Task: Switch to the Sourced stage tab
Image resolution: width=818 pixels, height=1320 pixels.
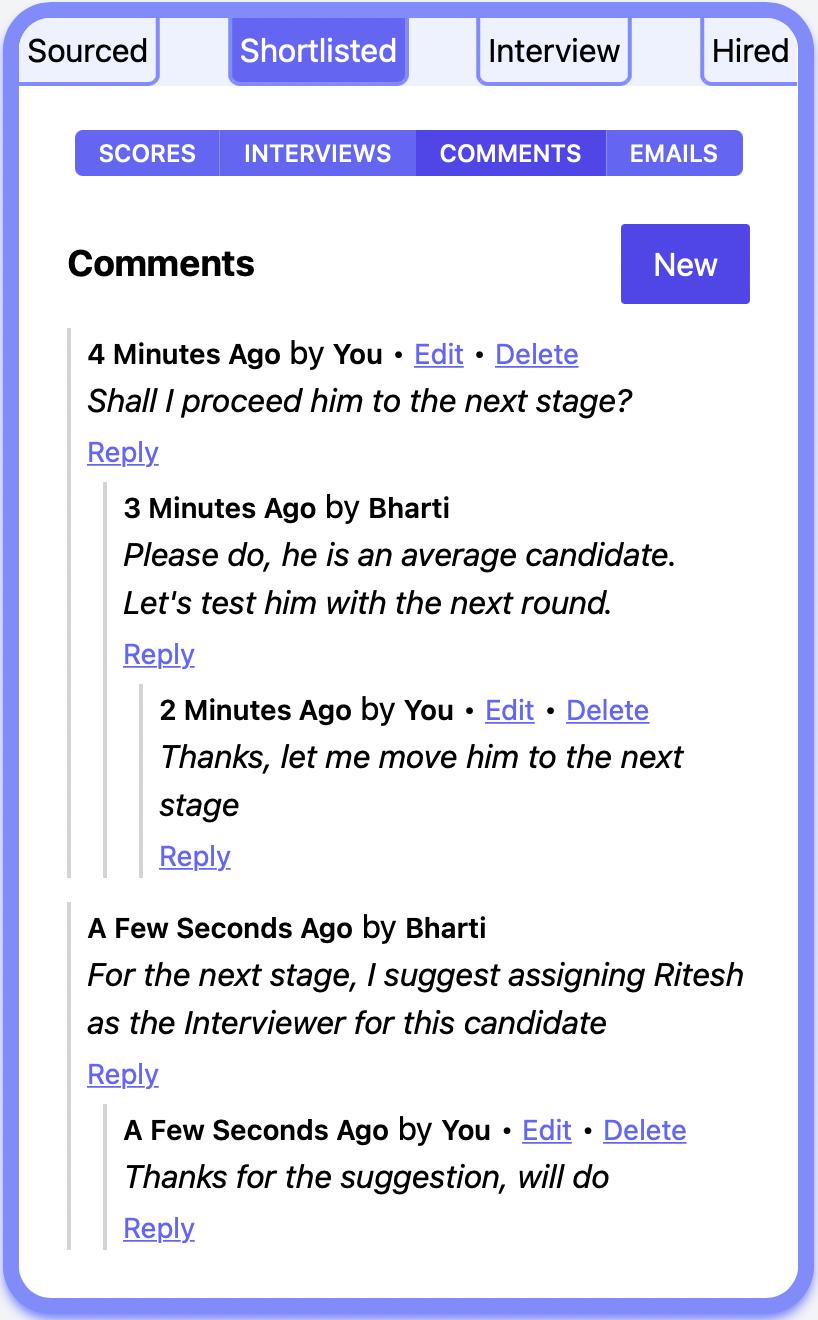Action: (88, 51)
